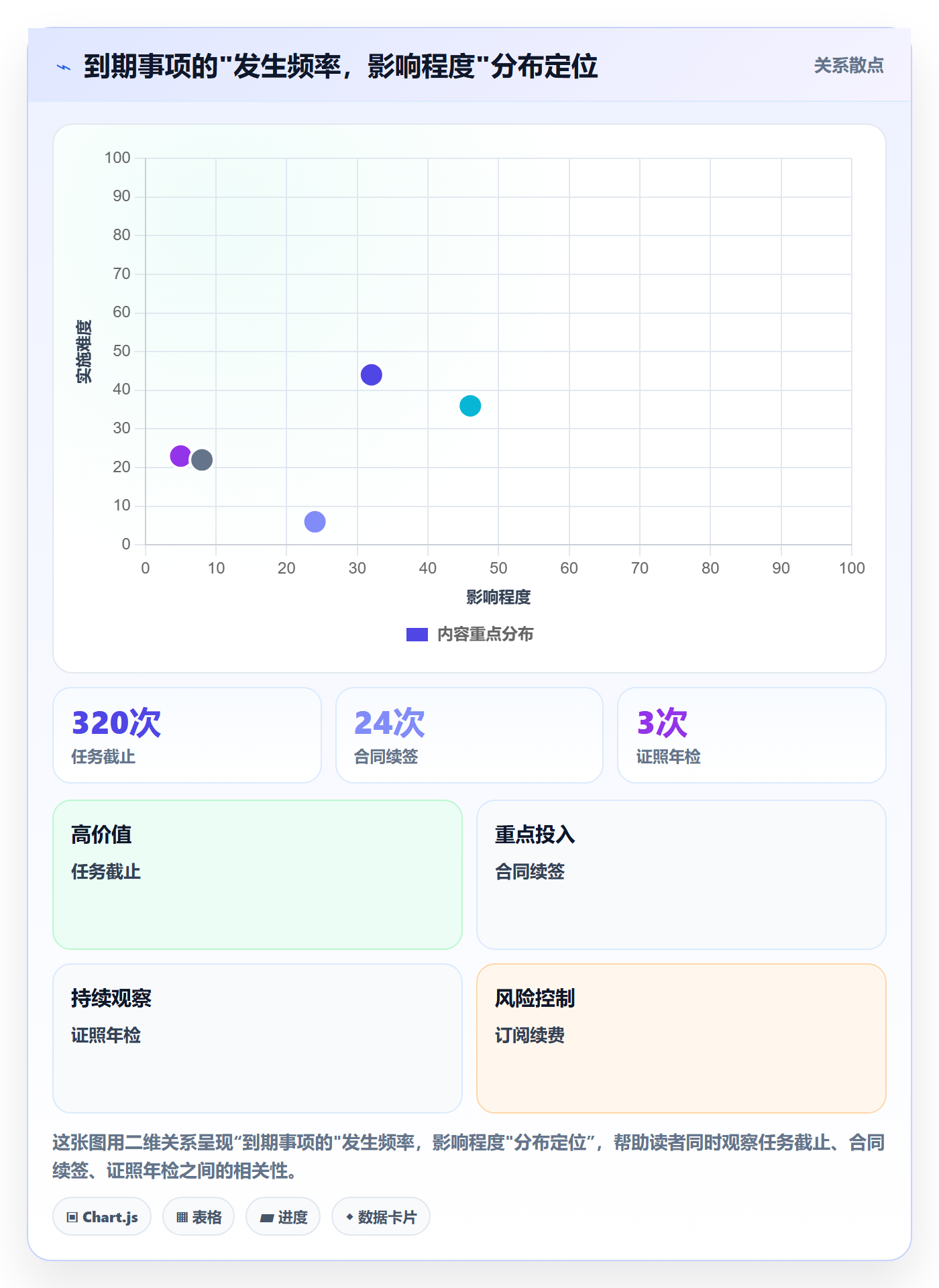Click the 进度 tag chip

(283, 1216)
